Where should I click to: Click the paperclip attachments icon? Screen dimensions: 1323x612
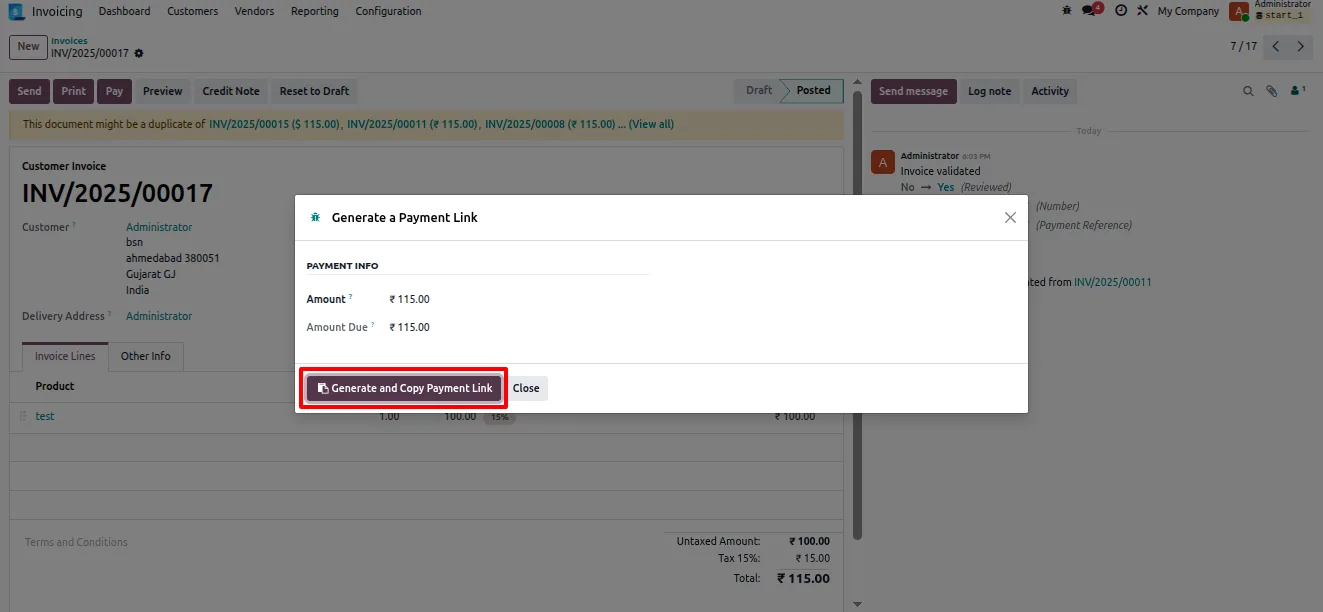(x=1272, y=91)
